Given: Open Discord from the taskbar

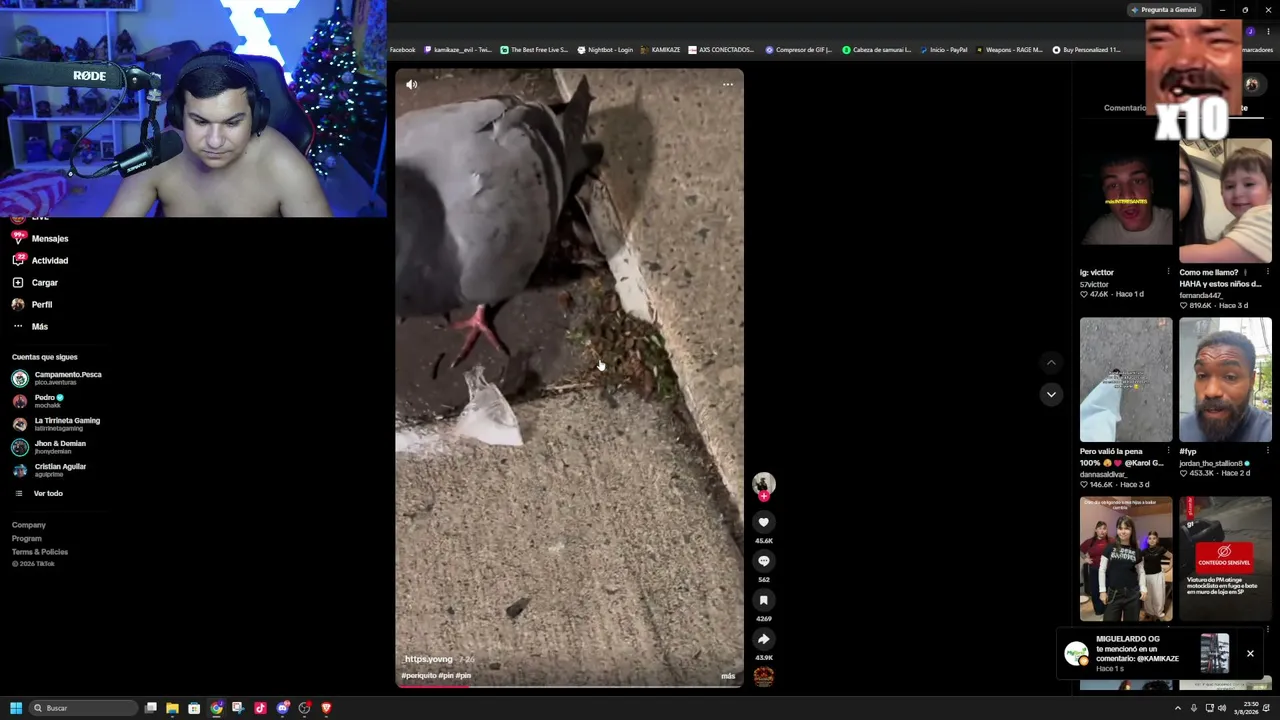Looking at the screenshot, I should pos(283,708).
